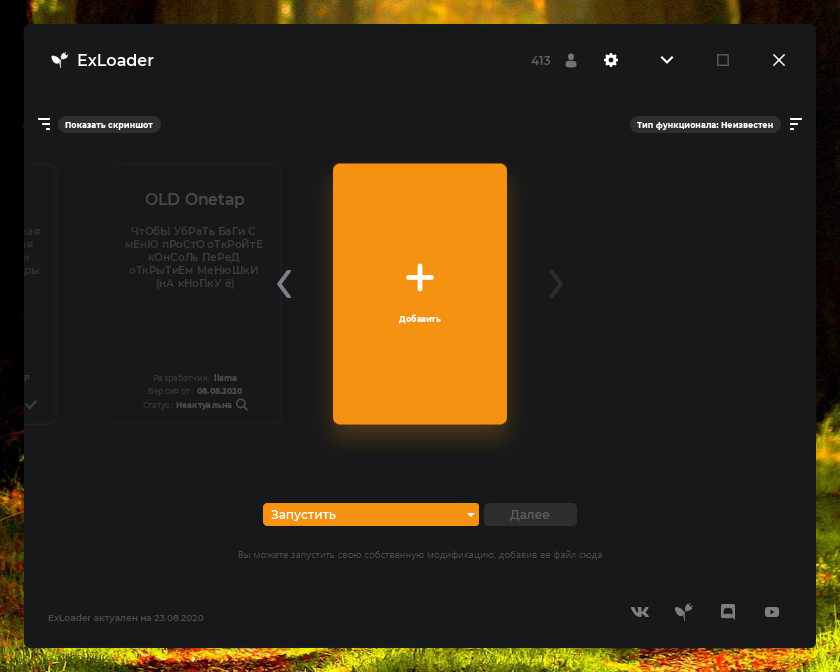Screen dimensions: 840x672
Task: Open the right sort list menu
Action: coord(796,124)
